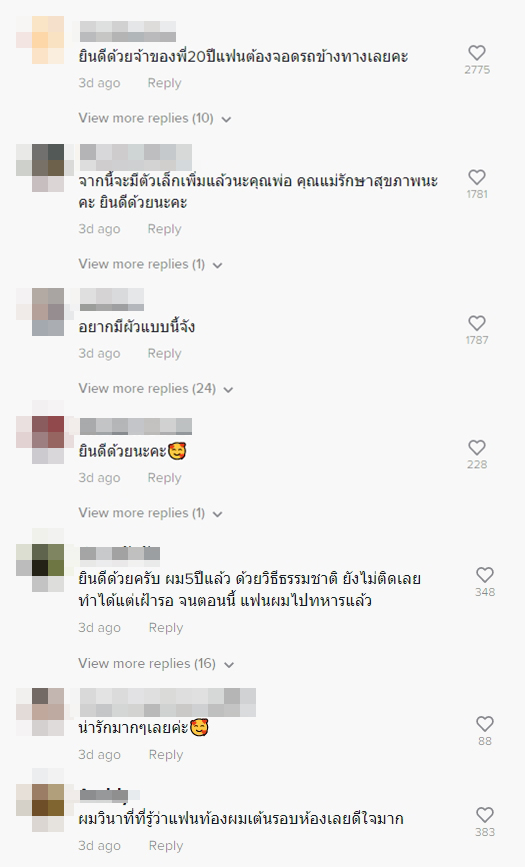The height and width of the screenshot is (867, 525).
Task: Reply to the comment with 348 likes
Action: pos(165,628)
